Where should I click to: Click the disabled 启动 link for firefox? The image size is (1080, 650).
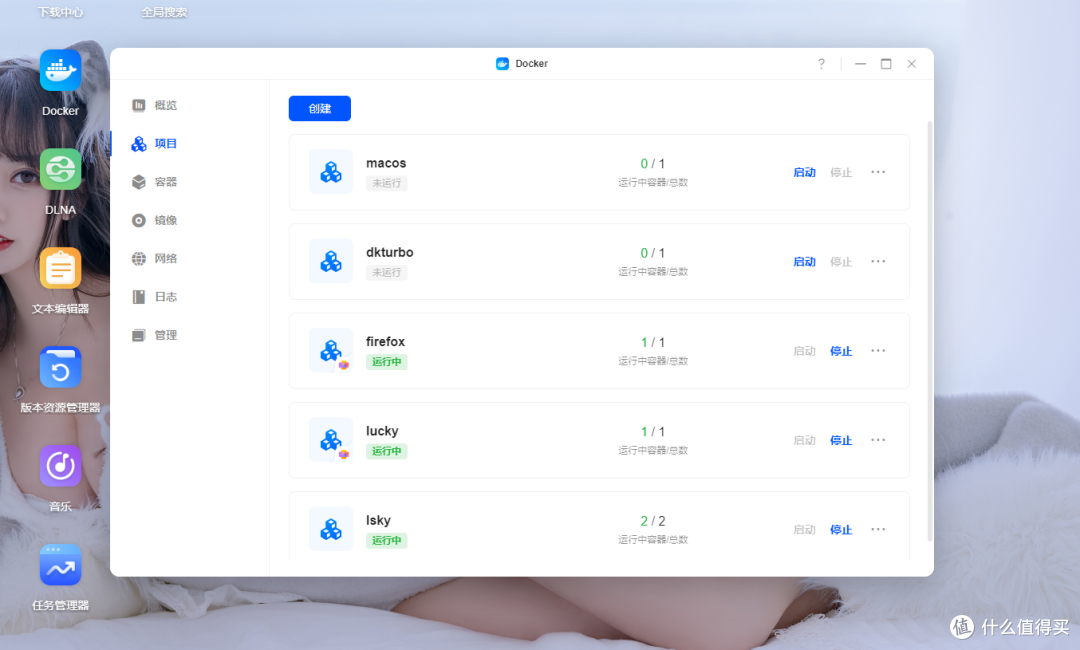(x=804, y=351)
